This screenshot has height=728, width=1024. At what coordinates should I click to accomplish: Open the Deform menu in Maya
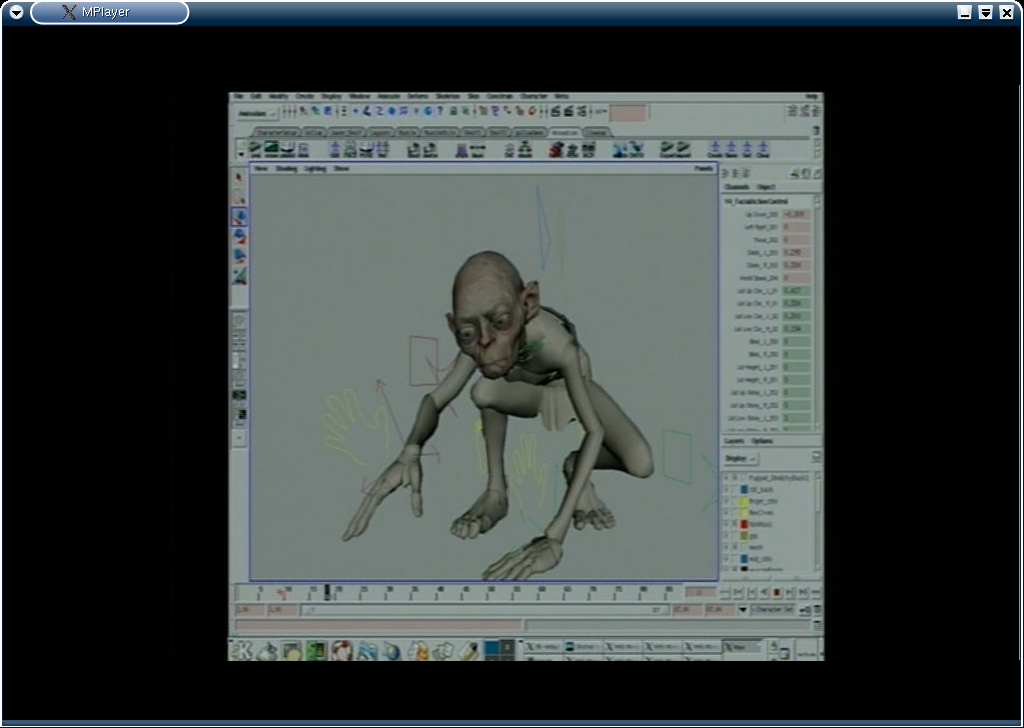pyautogui.click(x=418, y=97)
